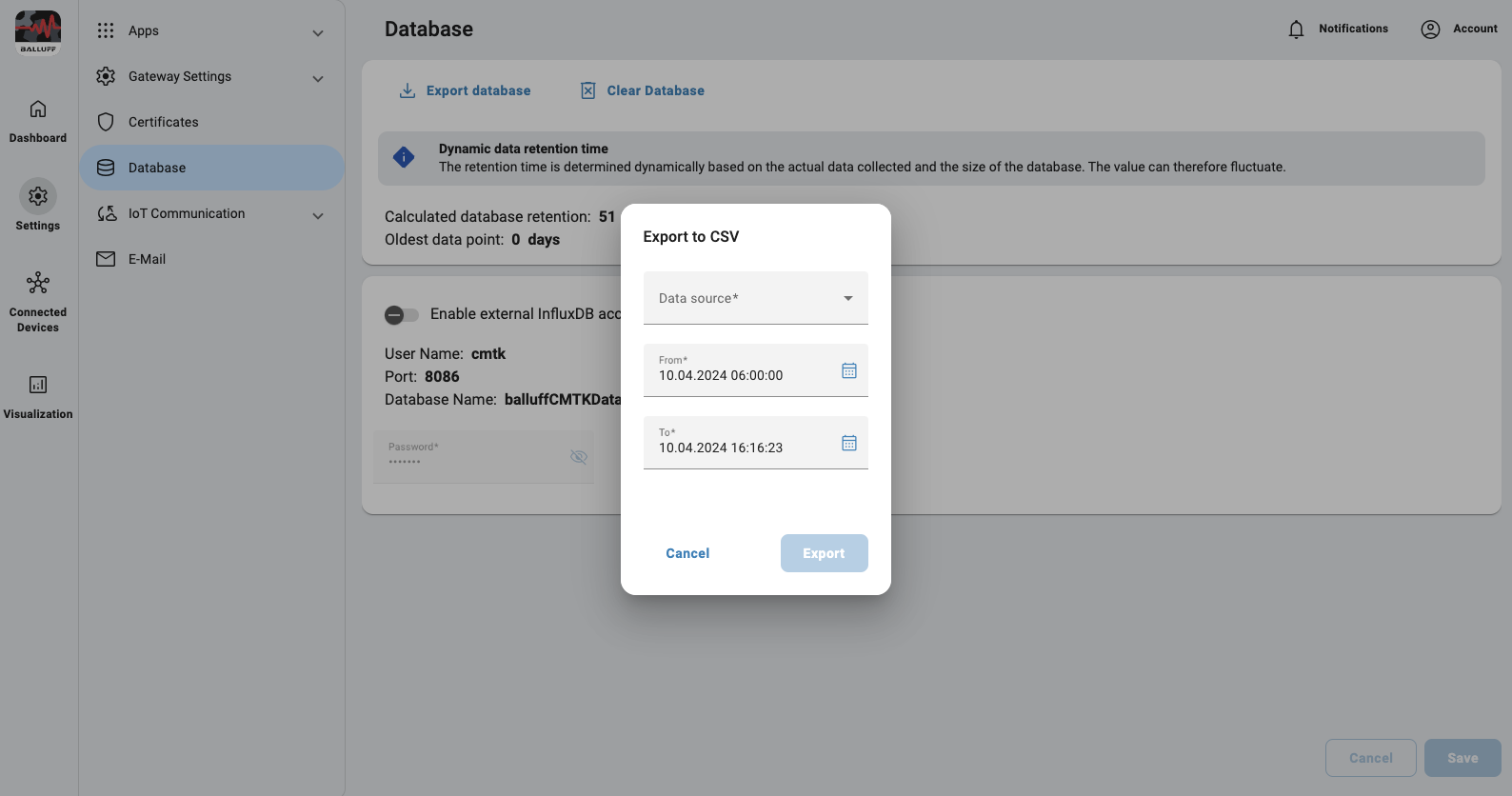The height and width of the screenshot is (796, 1512).
Task: Click the Settings gear in sidebar
Action: pyautogui.click(x=38, y=196)
